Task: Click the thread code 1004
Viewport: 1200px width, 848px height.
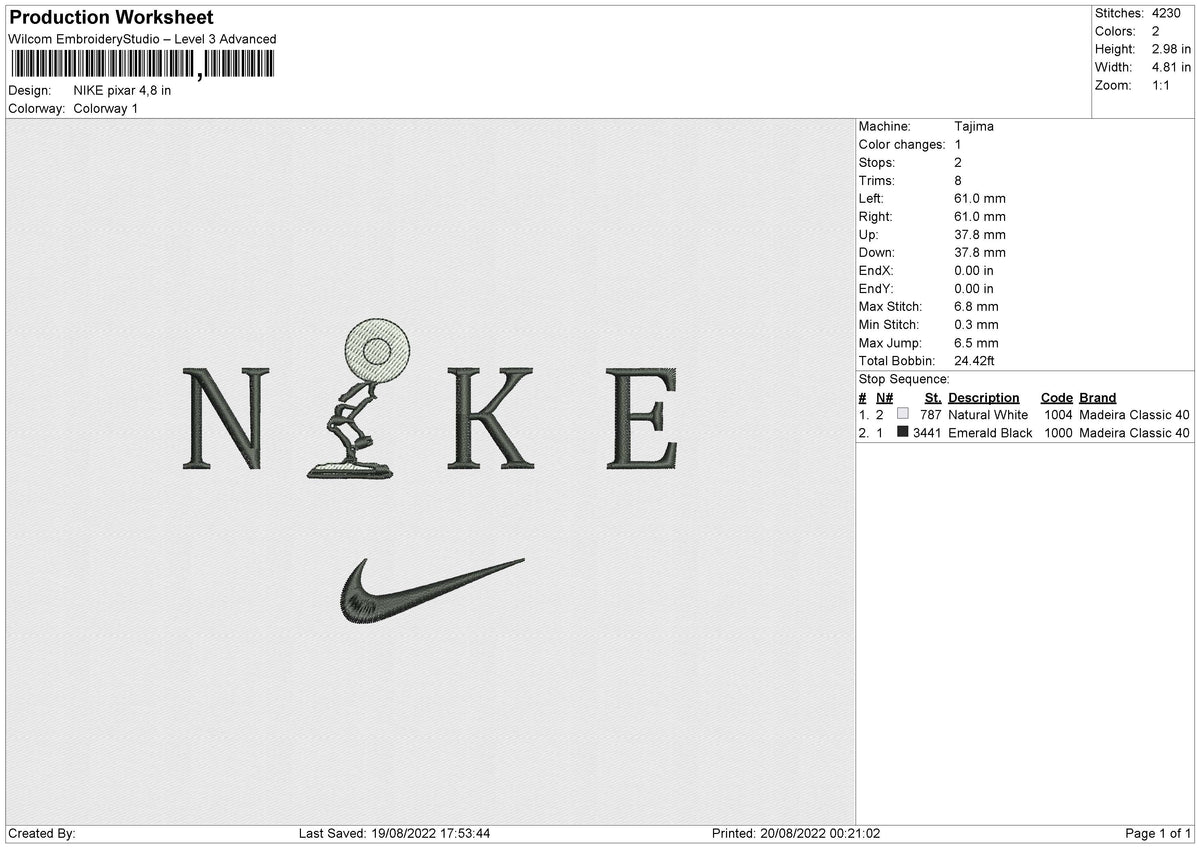Action: (1058, 415)
